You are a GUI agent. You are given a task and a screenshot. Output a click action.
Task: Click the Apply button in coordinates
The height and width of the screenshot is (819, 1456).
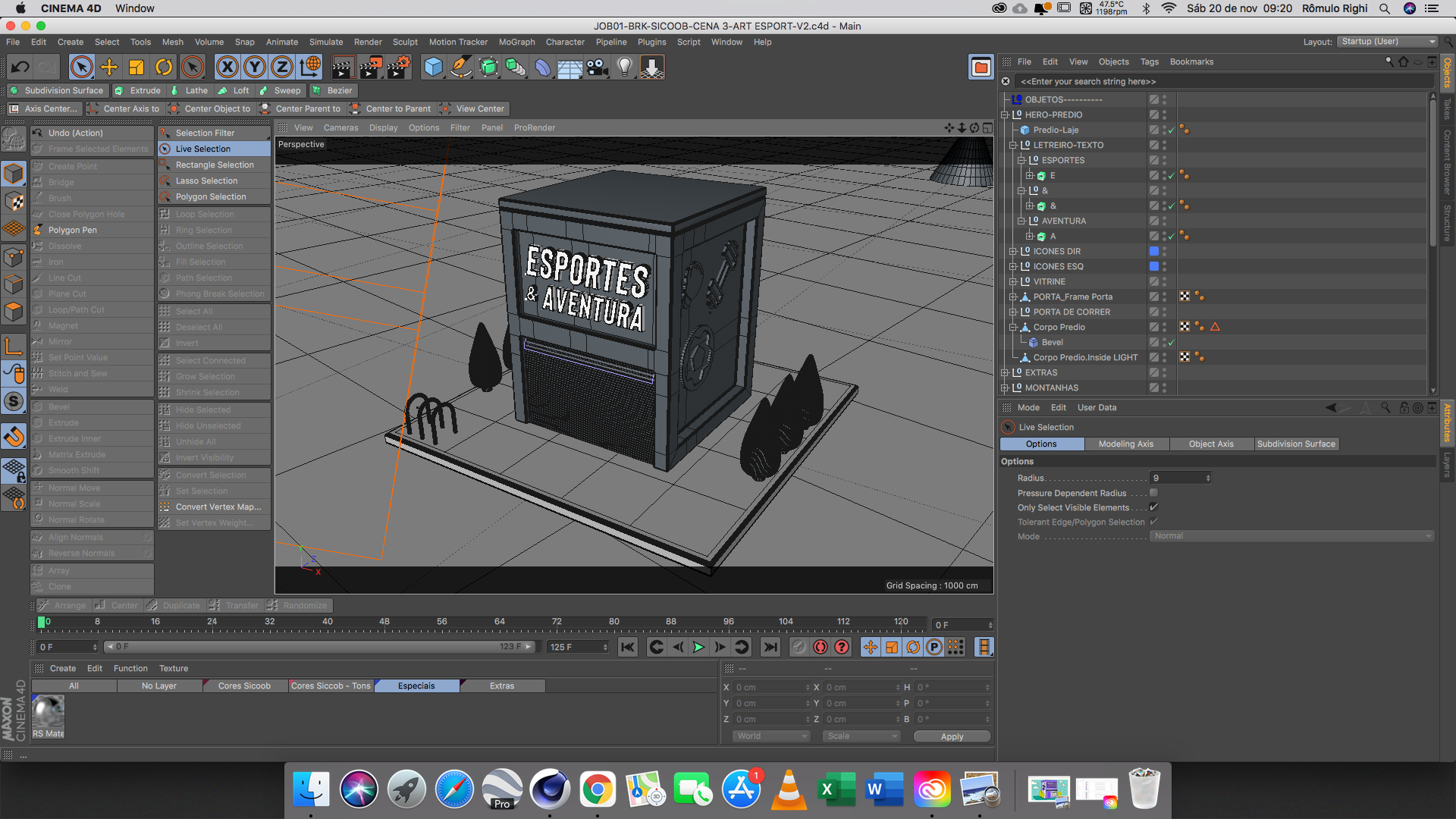click(x=952, y=736)
